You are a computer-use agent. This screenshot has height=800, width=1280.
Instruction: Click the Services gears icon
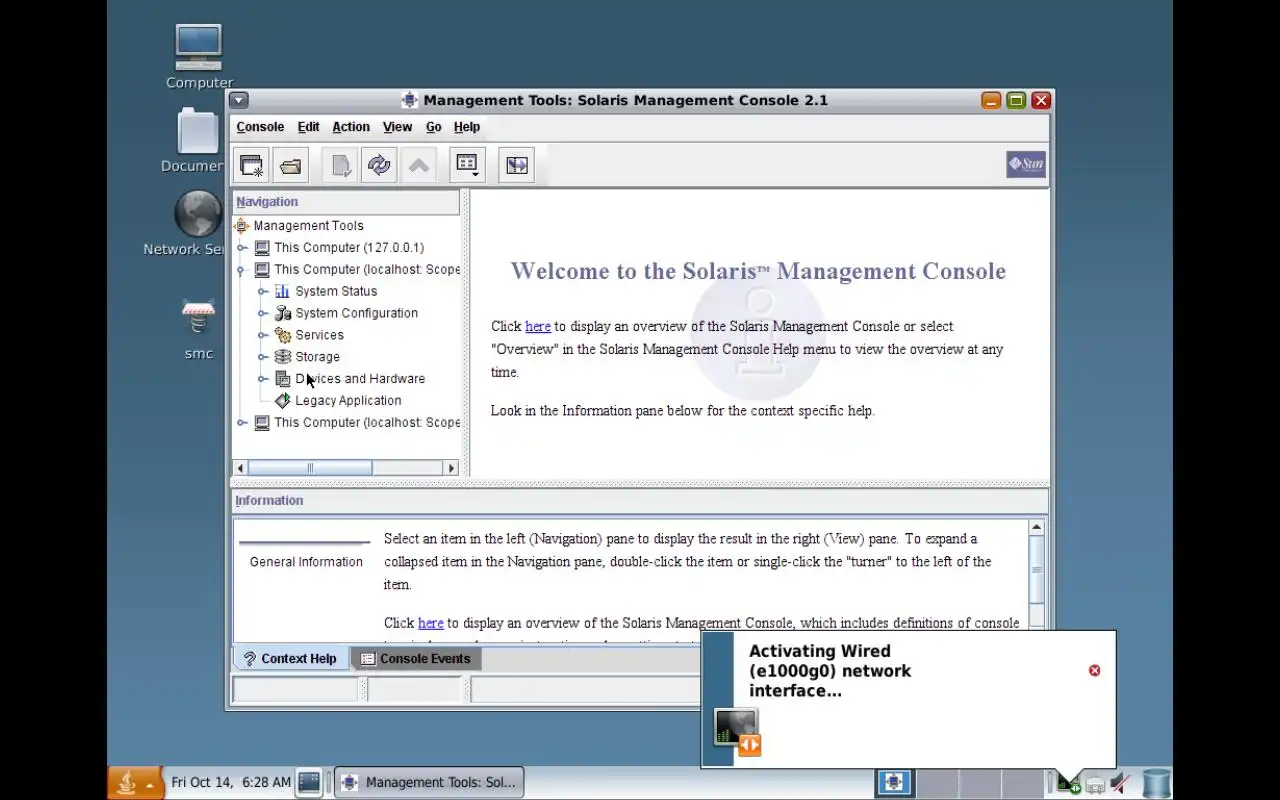pyautogui.click(x=282, y=335)
